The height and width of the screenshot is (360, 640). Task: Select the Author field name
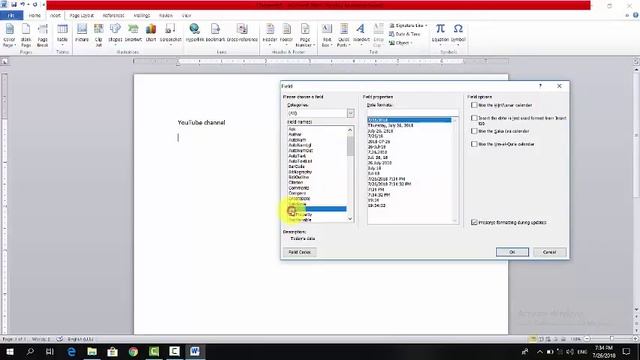(x=295, y=134)
